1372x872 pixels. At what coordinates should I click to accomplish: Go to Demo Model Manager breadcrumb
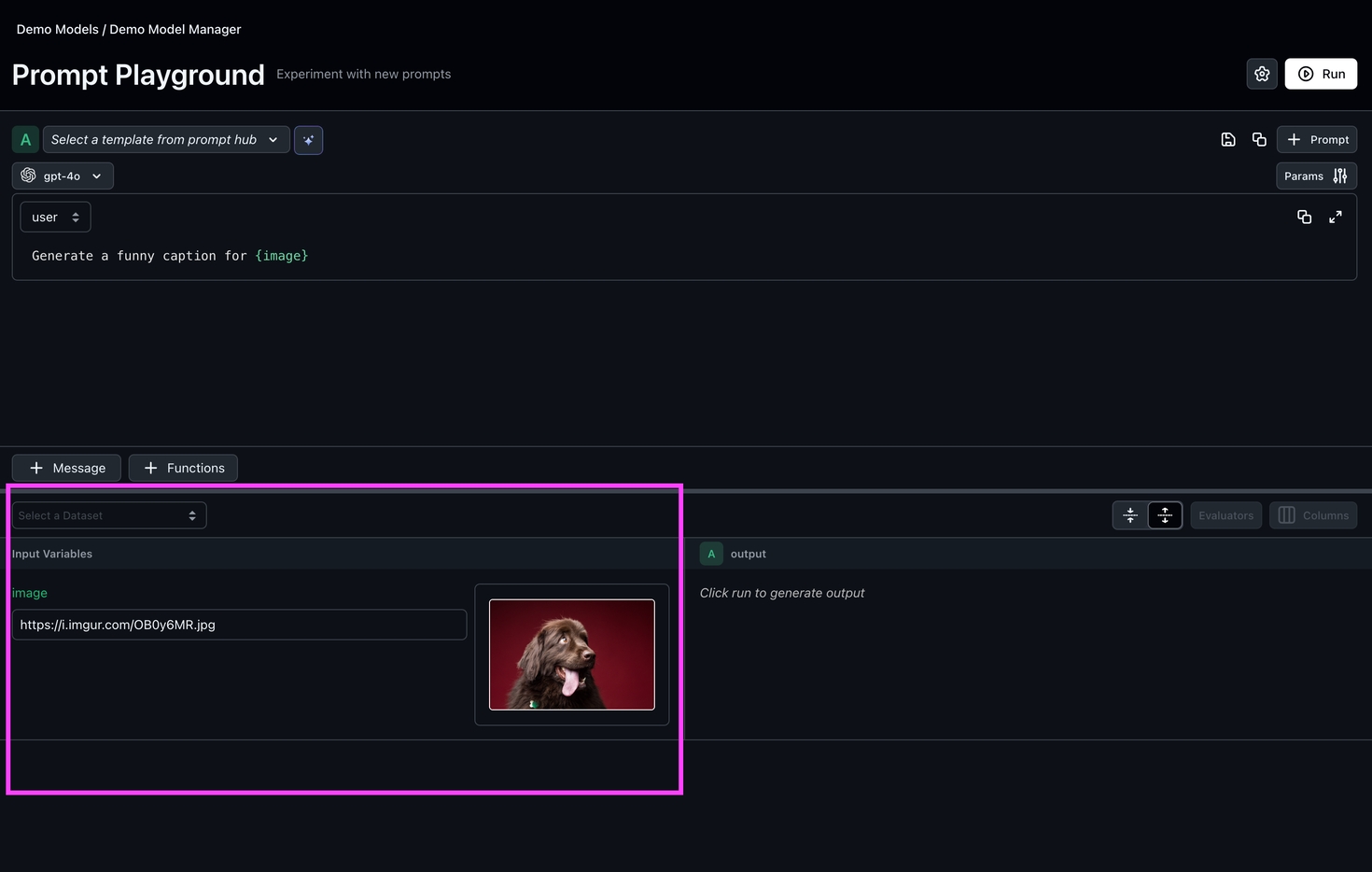175,29
